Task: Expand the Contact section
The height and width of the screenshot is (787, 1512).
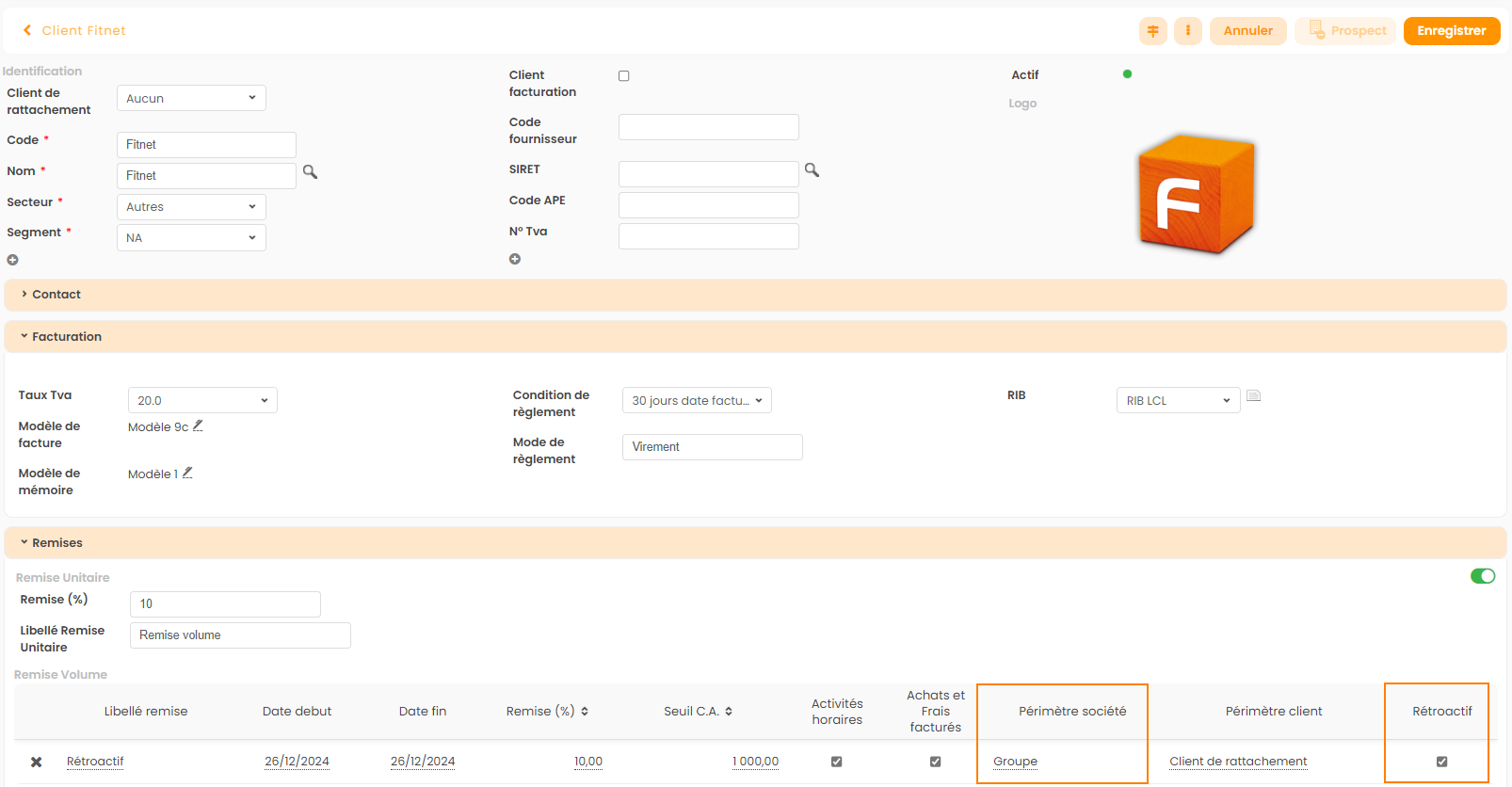Action: coord(56,295)
